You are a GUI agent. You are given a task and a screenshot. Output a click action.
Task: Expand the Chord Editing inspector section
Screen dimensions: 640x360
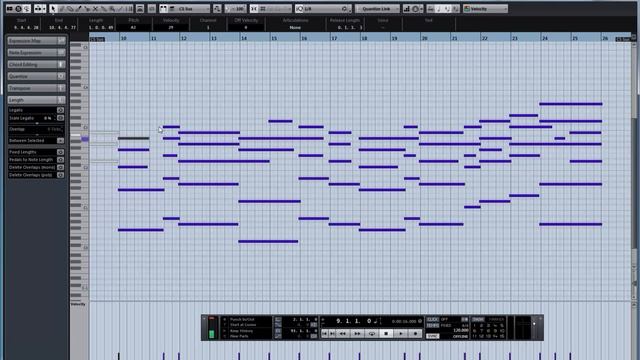36,64
